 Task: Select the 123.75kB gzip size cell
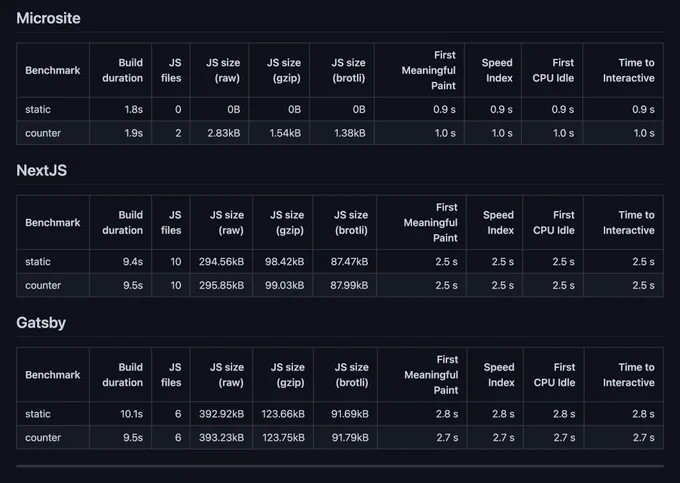[283, 437]
